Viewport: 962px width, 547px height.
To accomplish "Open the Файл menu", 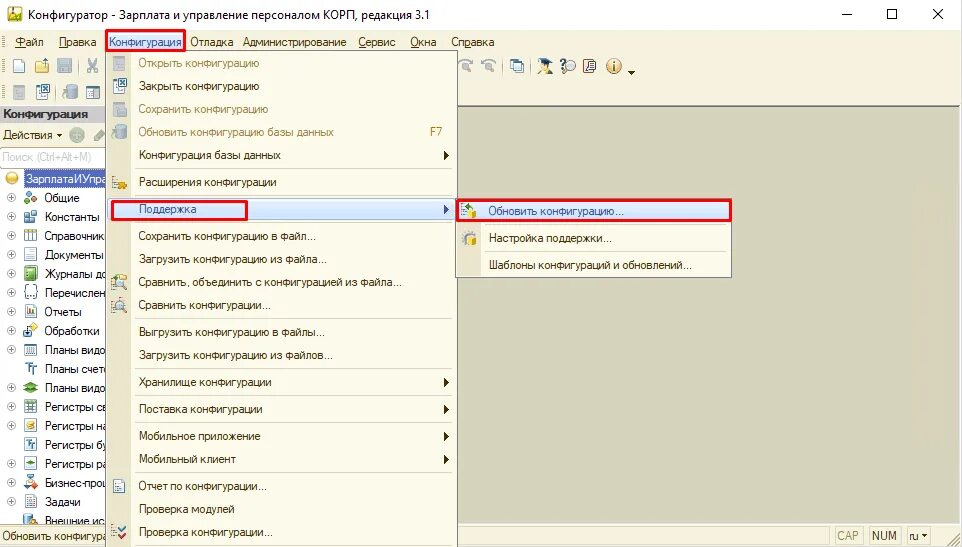I will tap(29, 42).
